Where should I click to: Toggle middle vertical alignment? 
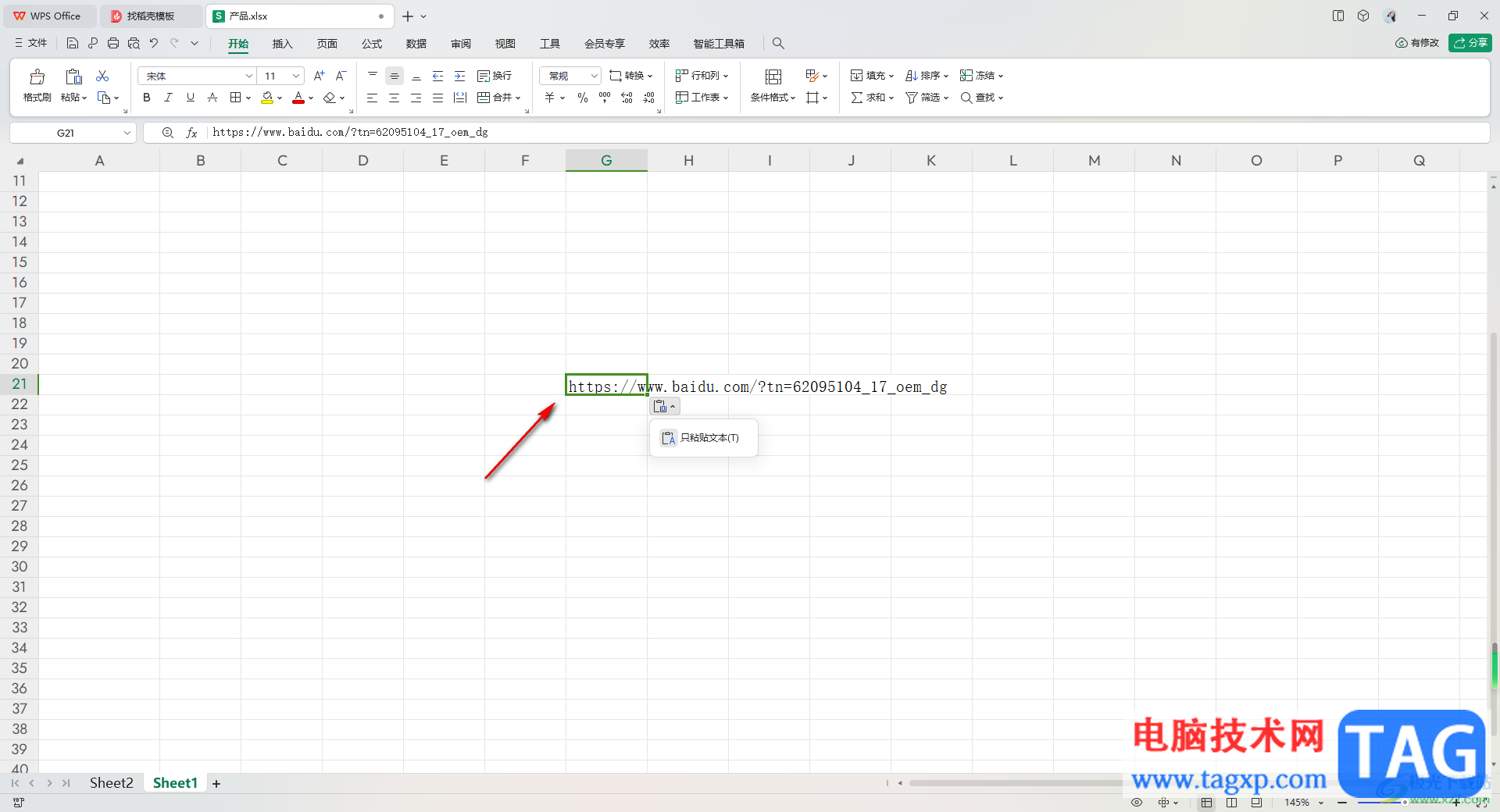395,76
